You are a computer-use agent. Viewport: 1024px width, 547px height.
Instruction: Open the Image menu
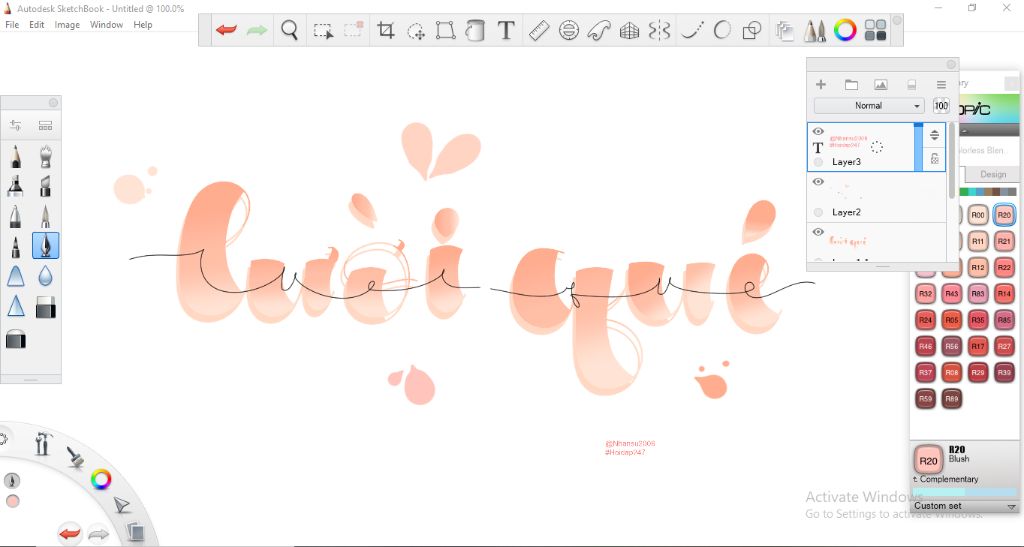coord(67,25)
